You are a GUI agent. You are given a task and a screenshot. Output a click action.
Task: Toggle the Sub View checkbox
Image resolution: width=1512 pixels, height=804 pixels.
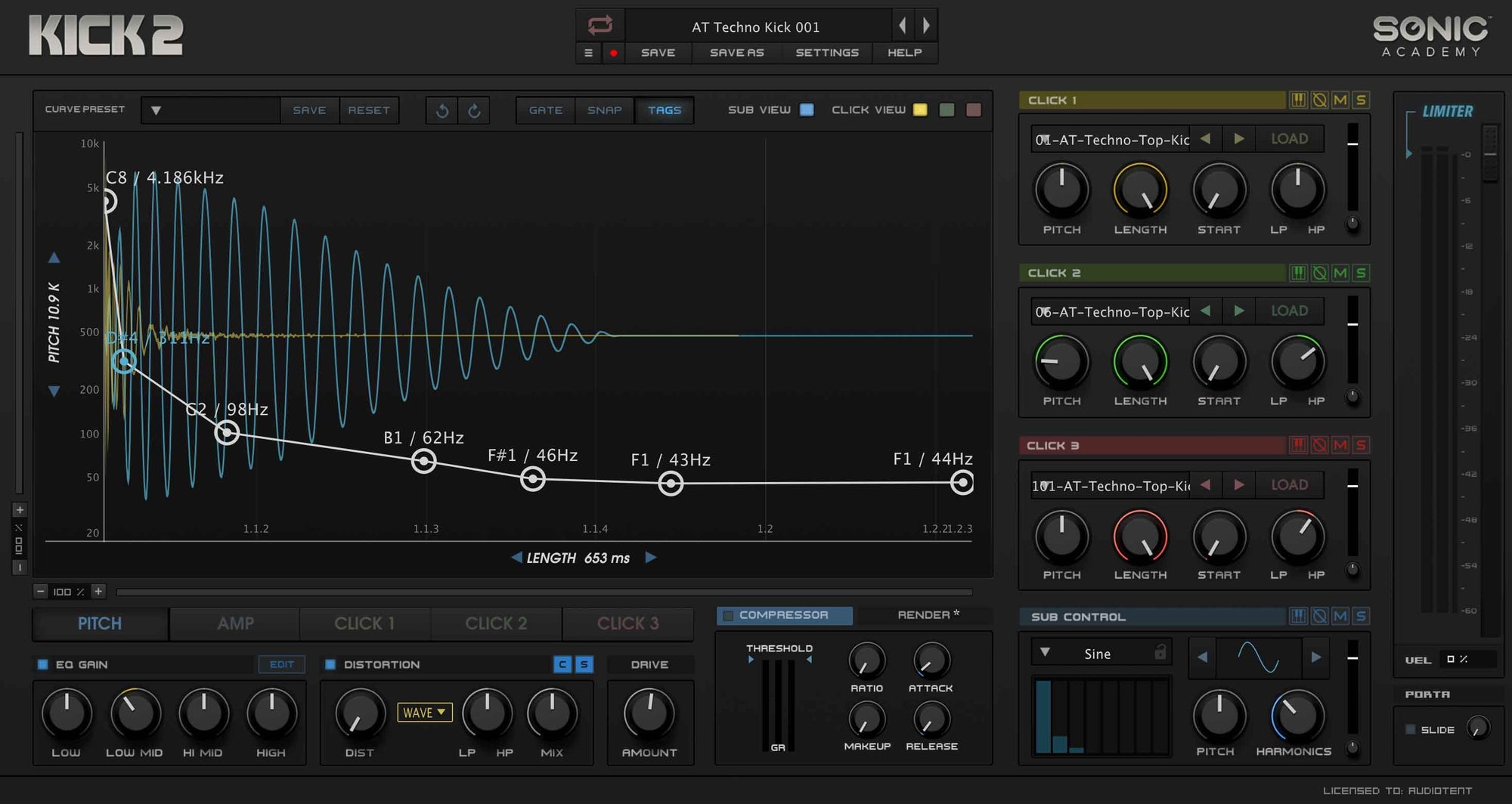pyautogui.click(x=807, y=110)
